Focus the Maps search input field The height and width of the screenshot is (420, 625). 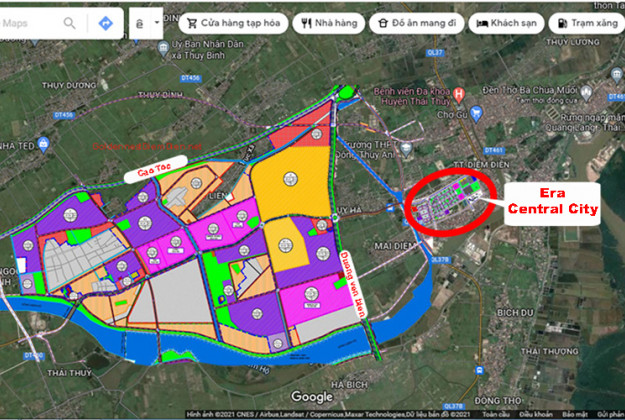(30, 23)
